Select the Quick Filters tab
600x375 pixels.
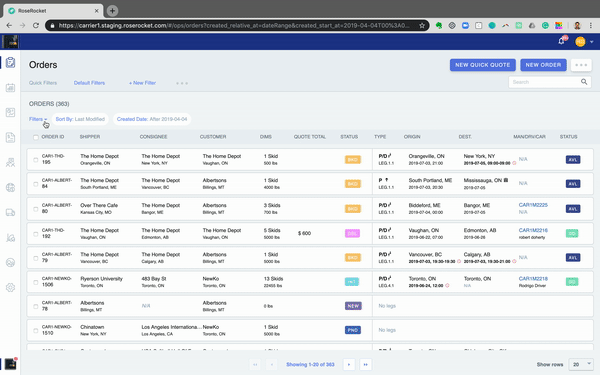click(x=43, y=83)
